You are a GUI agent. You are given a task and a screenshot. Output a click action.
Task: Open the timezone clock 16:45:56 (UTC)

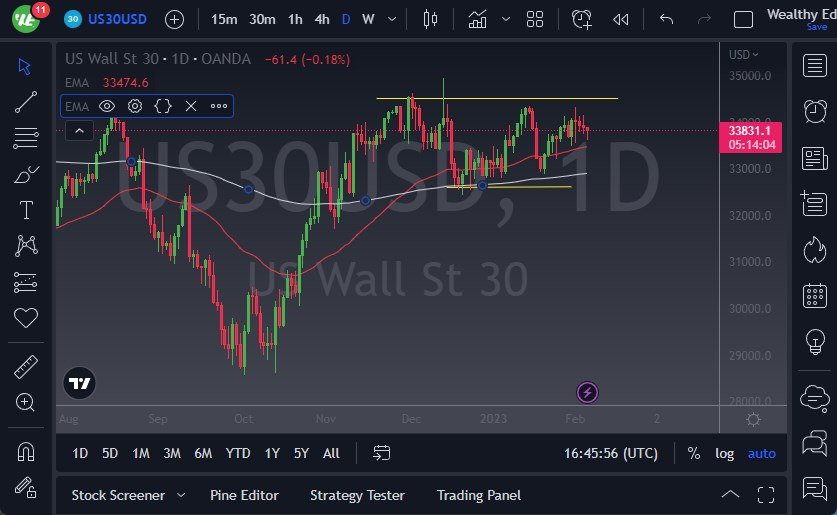click(x=611, y=454)
